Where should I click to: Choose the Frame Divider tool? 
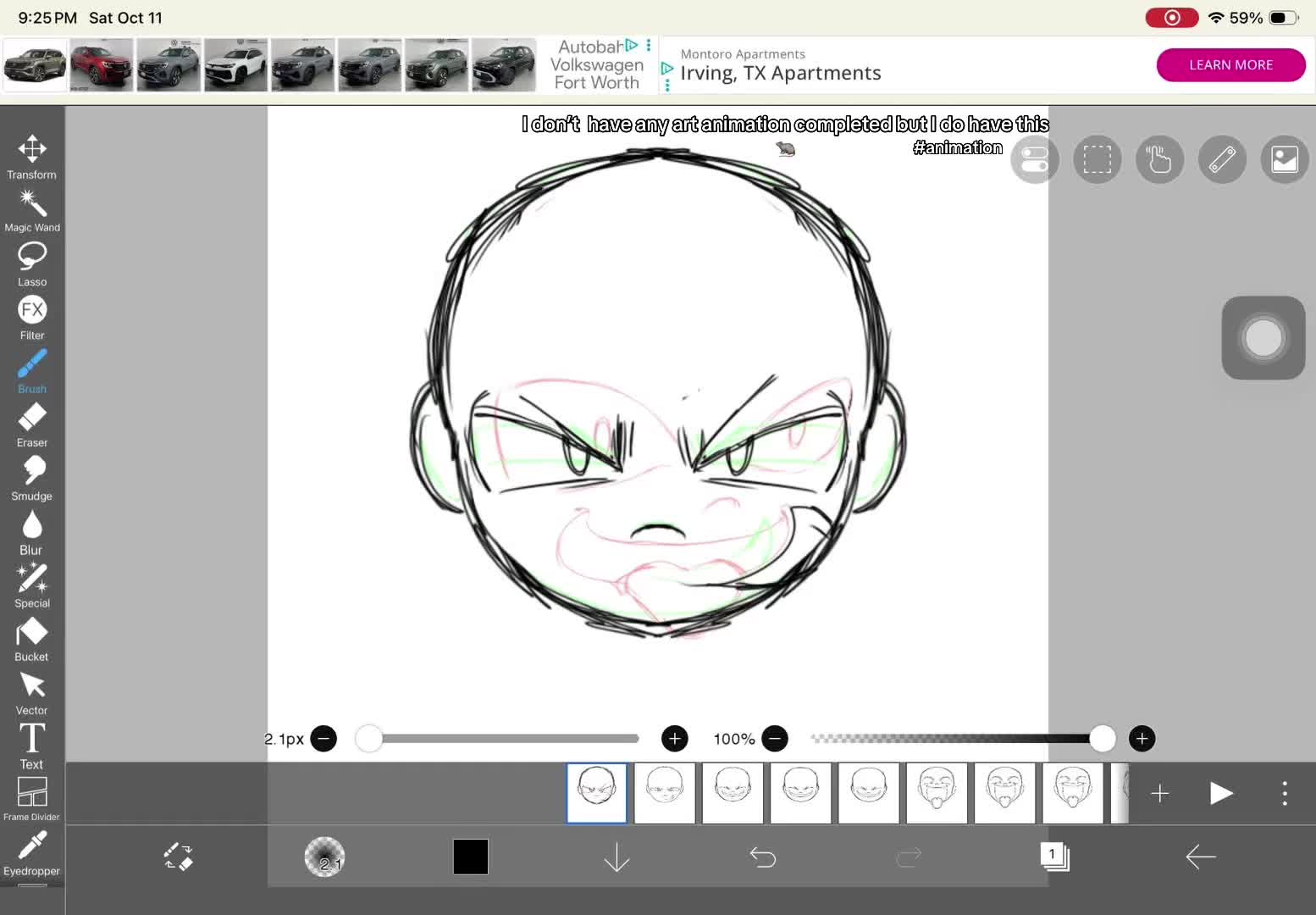tap(32, 800)
